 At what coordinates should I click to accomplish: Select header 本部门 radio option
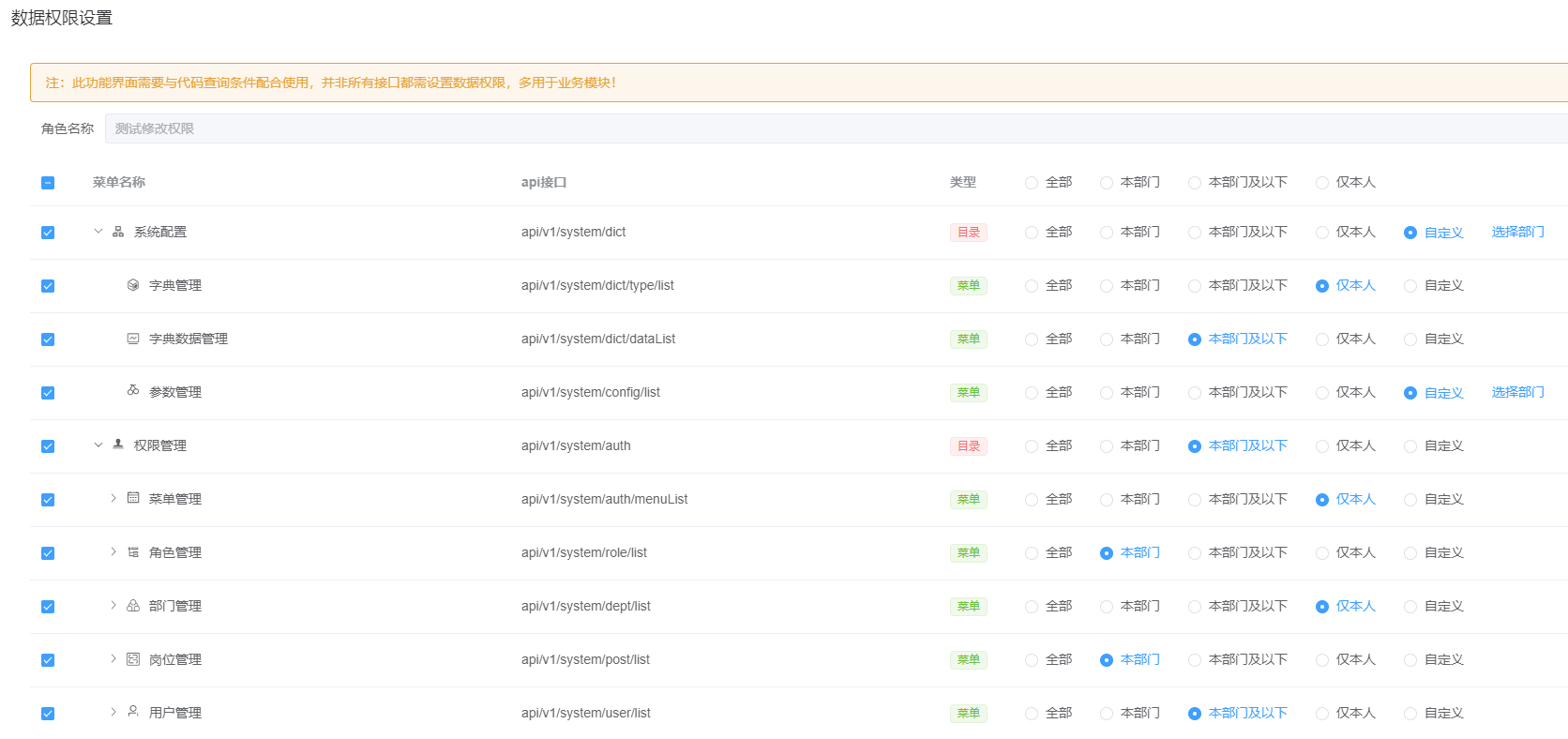(1107, 183)
